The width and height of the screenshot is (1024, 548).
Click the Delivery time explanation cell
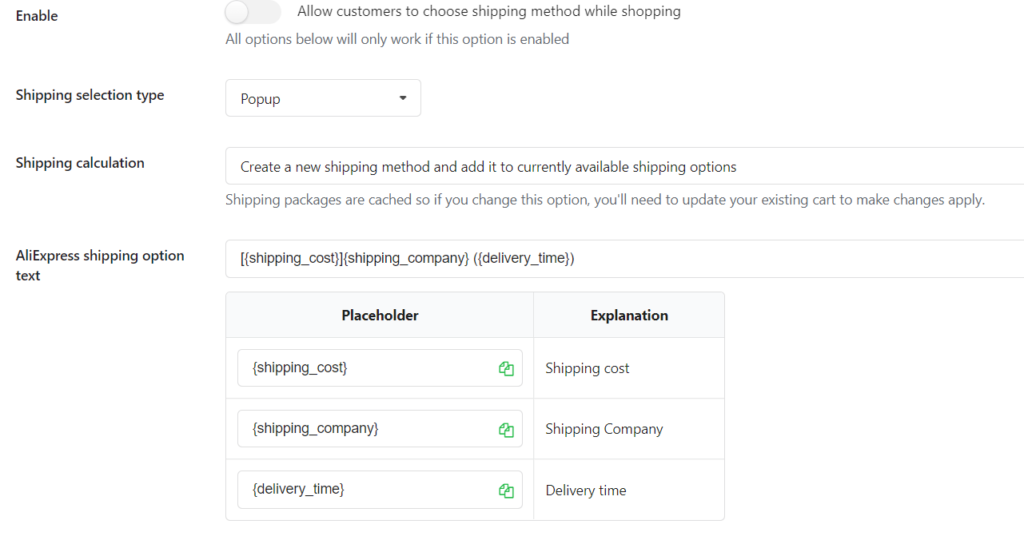pyautogui.click(x=629, y=490)
